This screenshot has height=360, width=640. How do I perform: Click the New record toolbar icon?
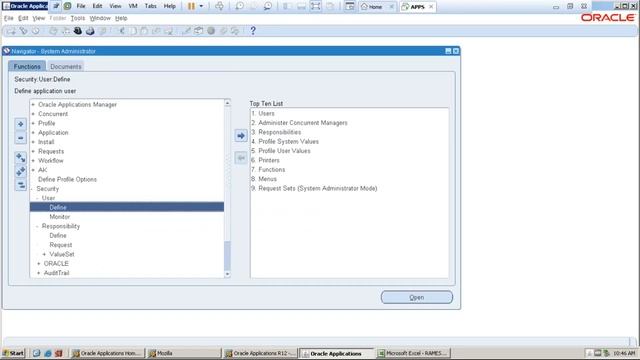11,31
